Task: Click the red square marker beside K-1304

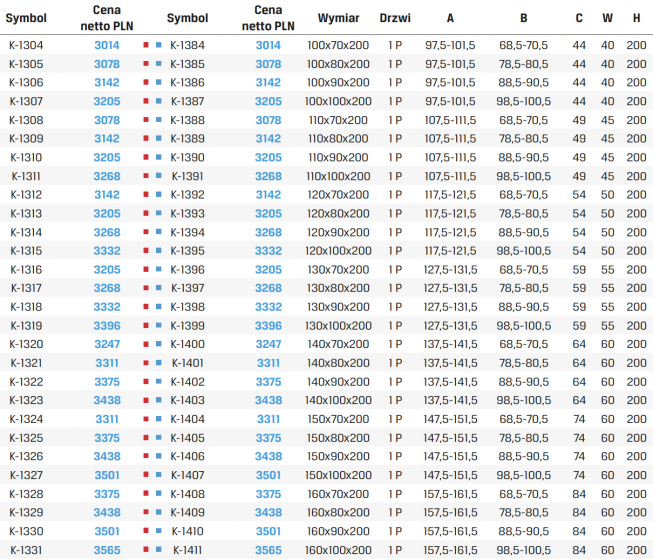Action: point(146,45)
